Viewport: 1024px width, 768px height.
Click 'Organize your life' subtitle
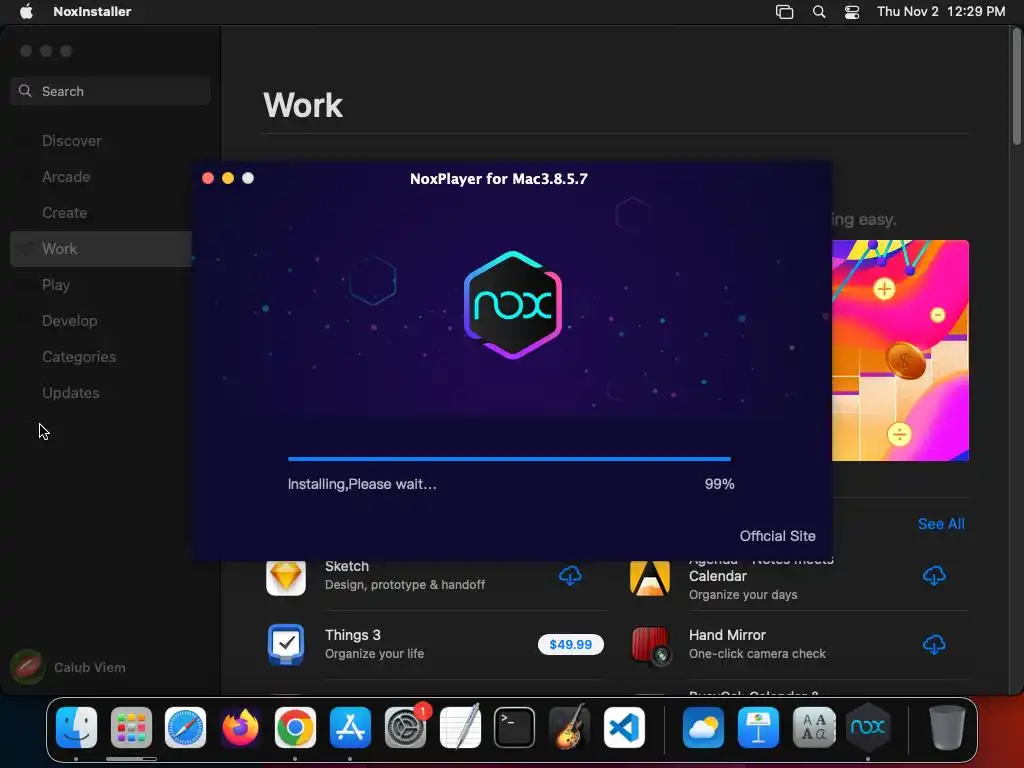point(374,654)
